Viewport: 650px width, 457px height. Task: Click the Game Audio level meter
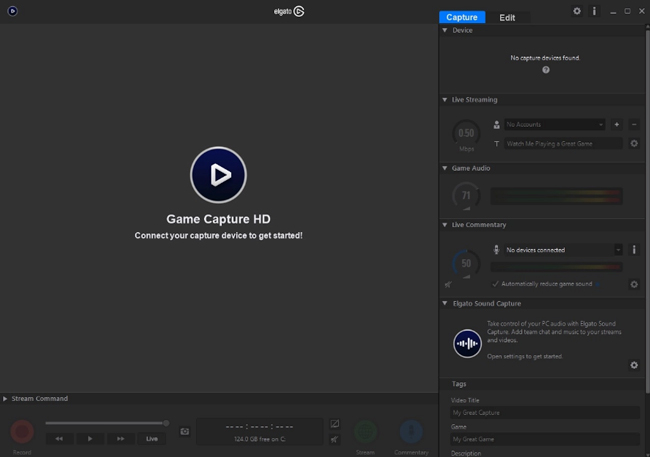tap(556, 196)
